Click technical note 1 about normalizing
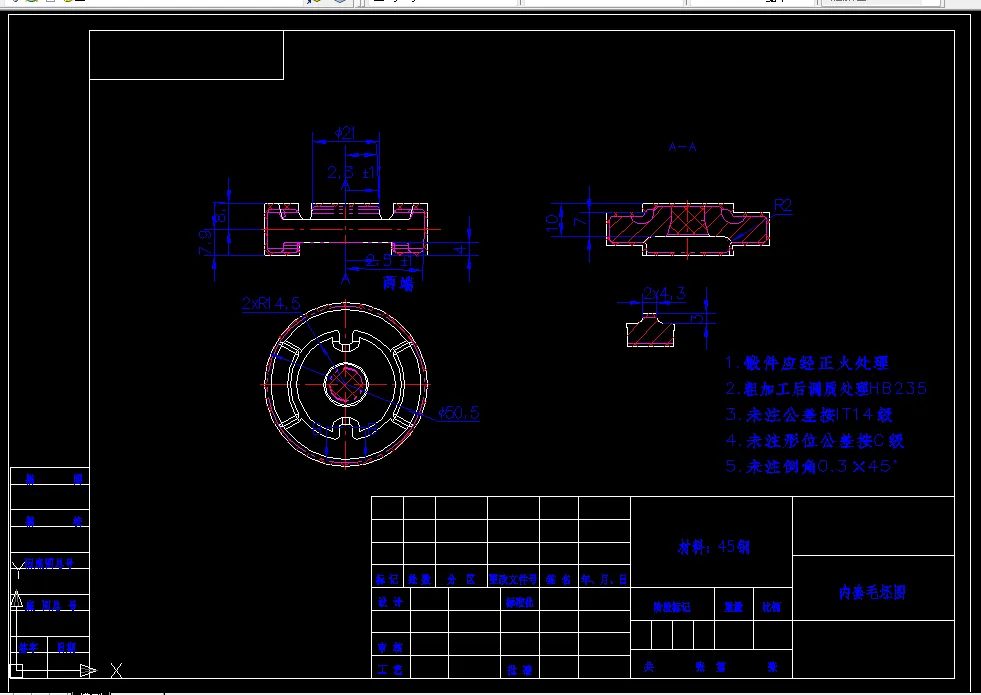The width and height of the screenshot is (981, 695). [x=806, y=363]
